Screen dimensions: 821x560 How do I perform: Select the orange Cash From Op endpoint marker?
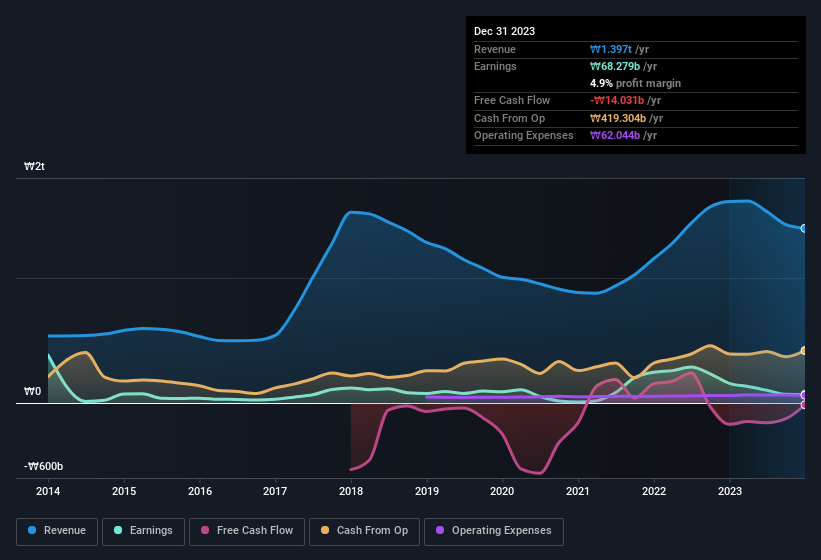tap(804, 351)
